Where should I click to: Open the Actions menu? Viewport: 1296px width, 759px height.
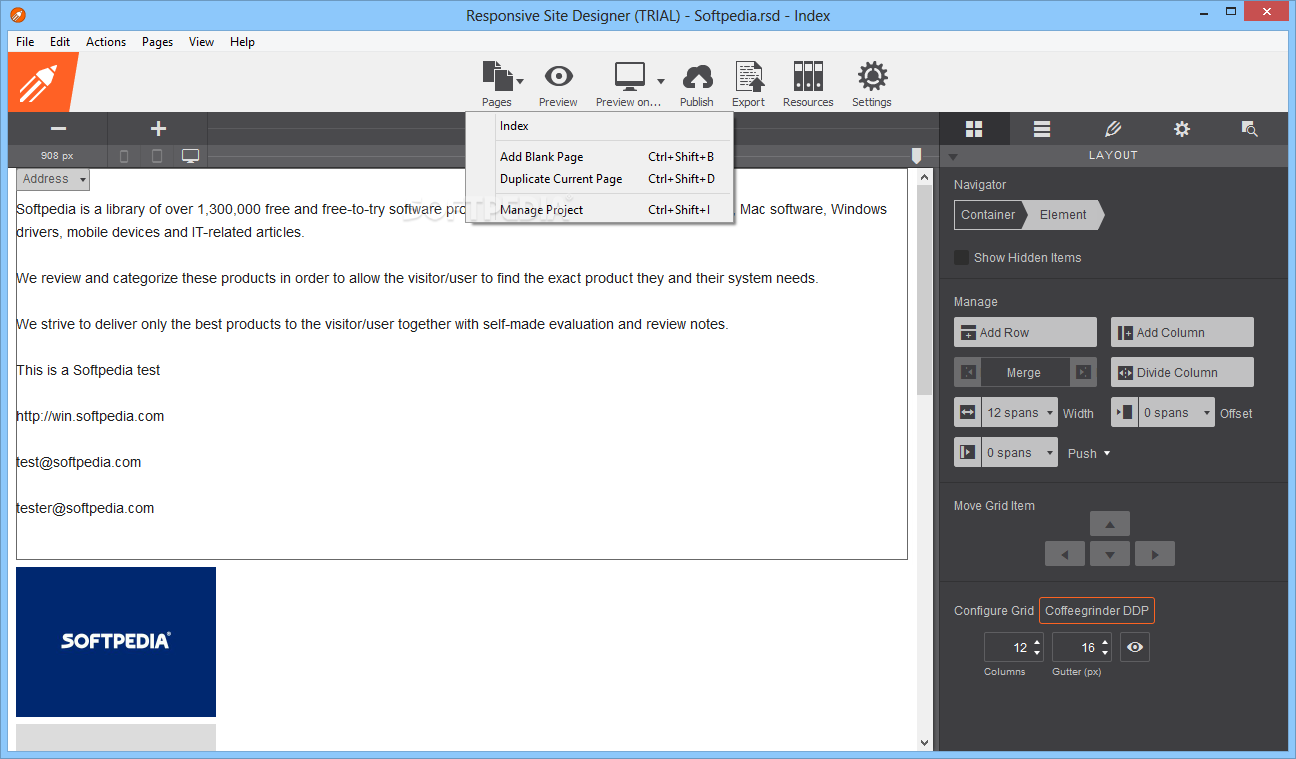106,42
